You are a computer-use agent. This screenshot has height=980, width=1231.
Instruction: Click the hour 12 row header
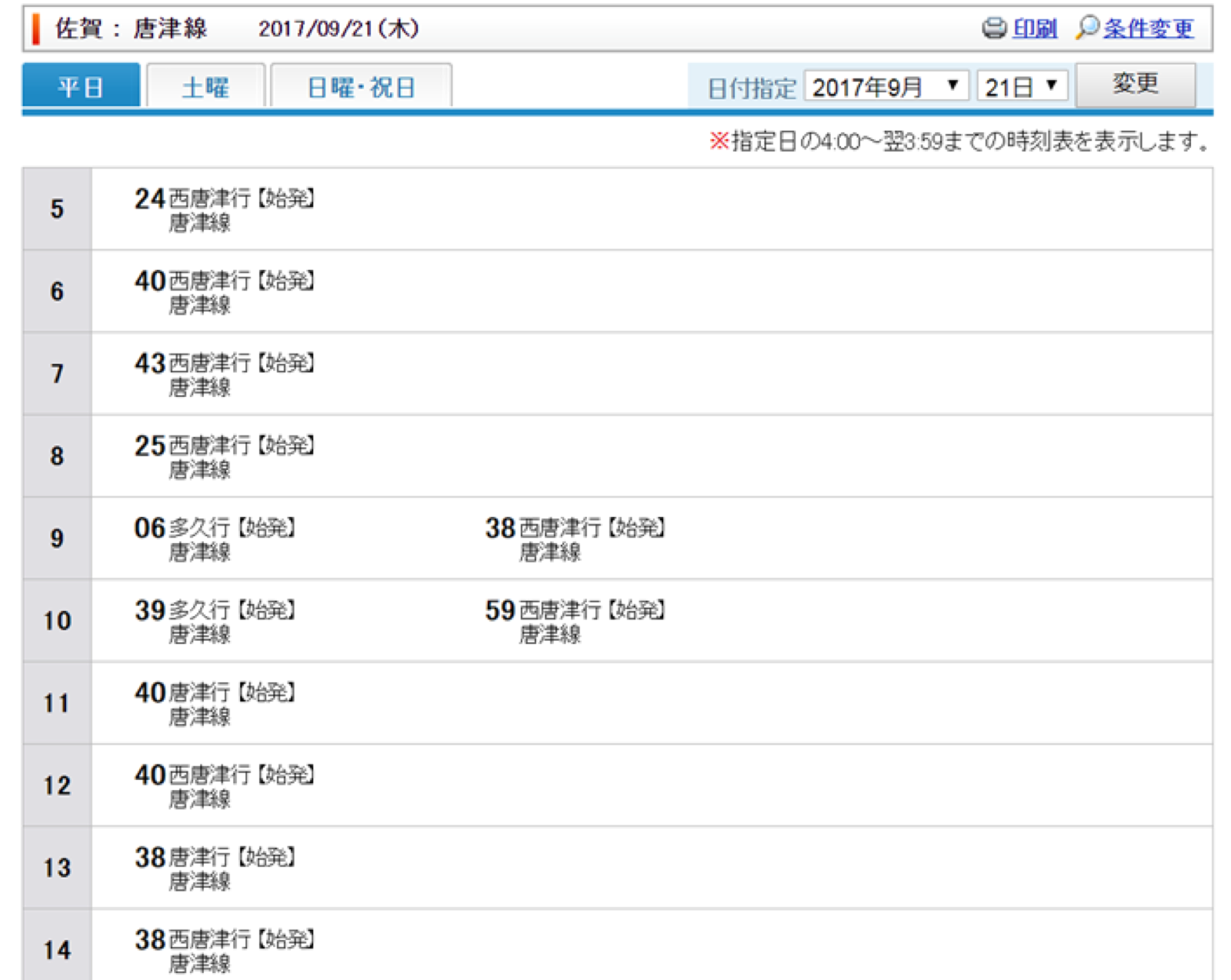(x=58, y=785)
